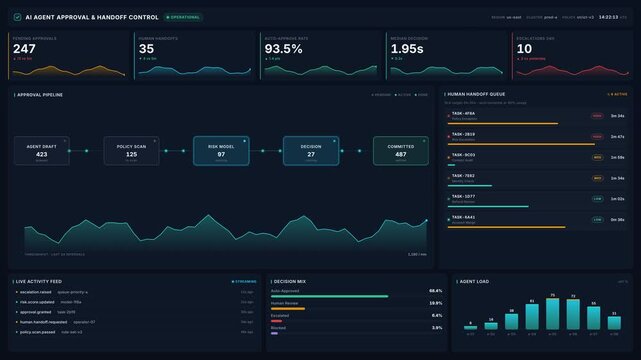Select the Committed pipeline stage
The height and width of the screenshot is (360, 641).
[x=401, y=151]
